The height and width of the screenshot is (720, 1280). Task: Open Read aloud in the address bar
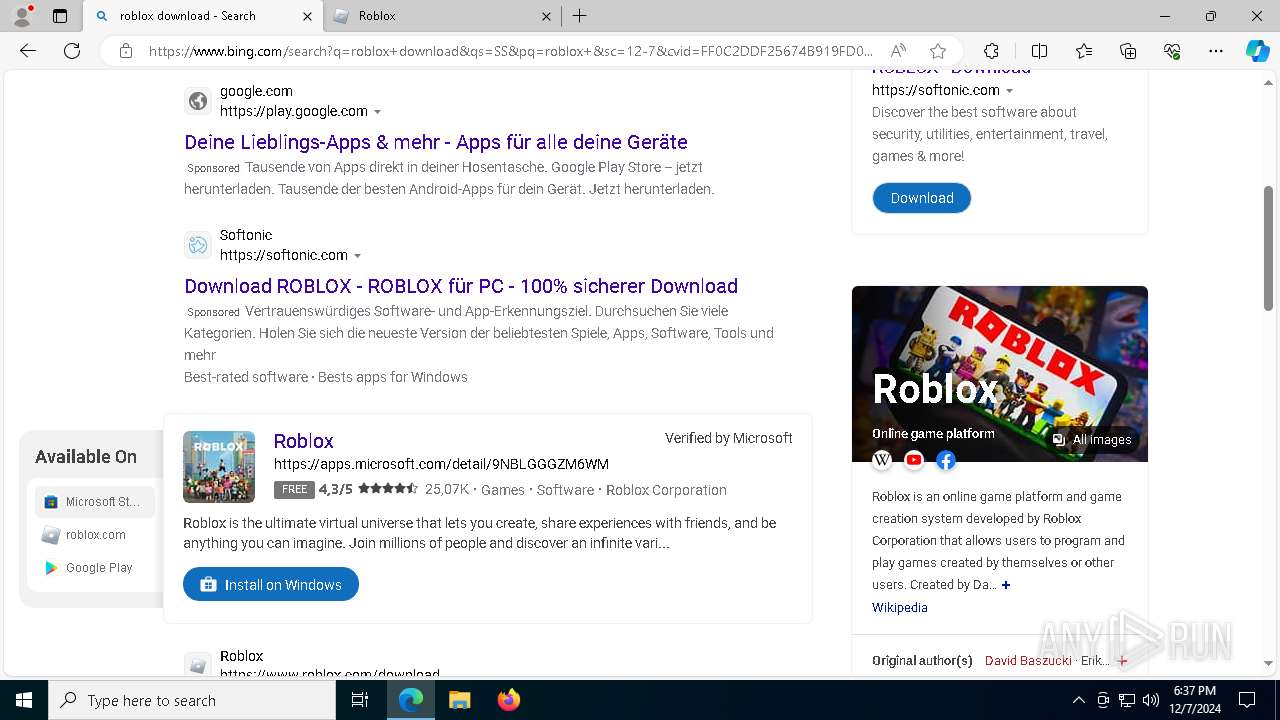click(898, 51)
